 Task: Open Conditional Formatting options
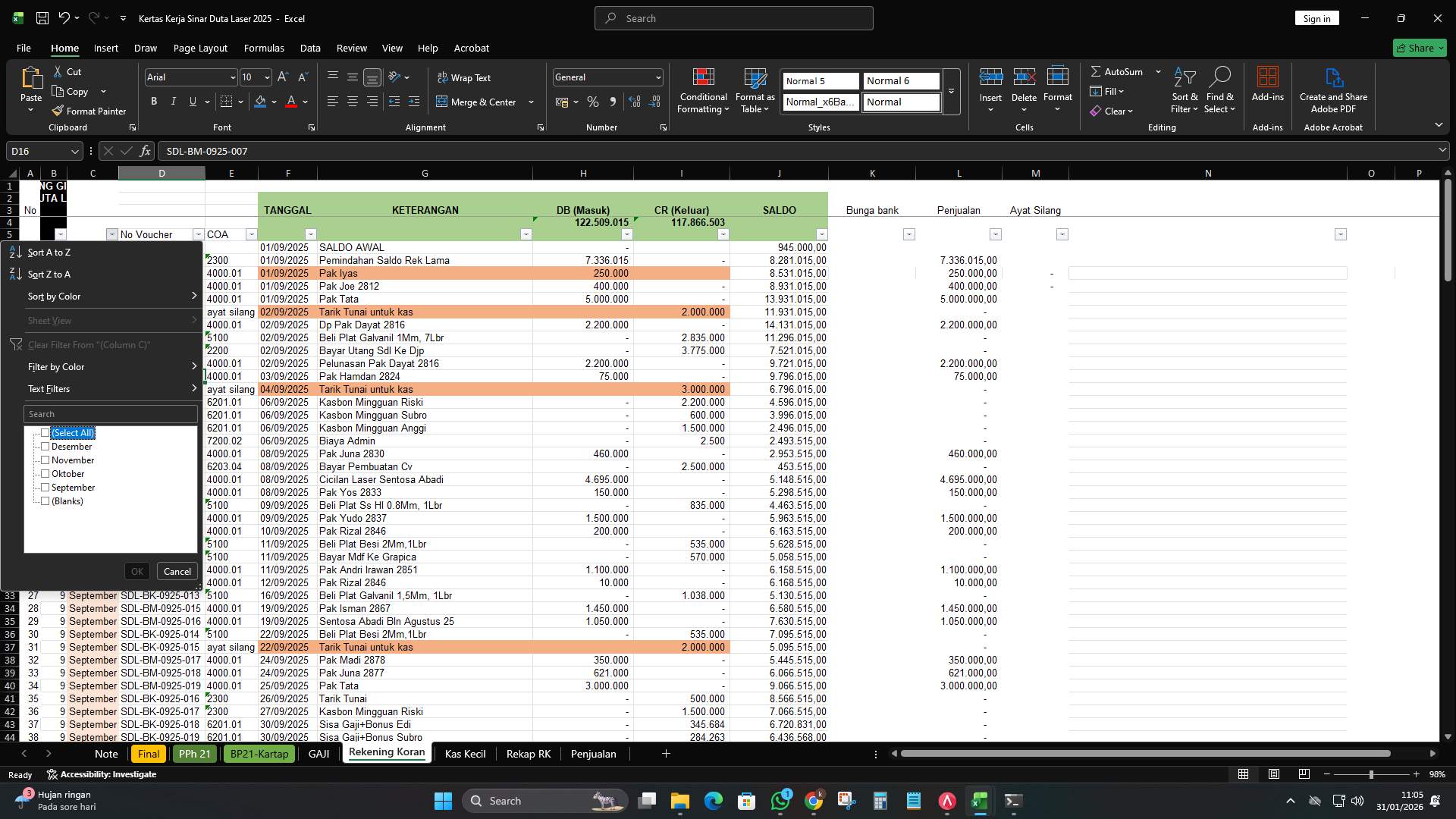coord(703,90)
